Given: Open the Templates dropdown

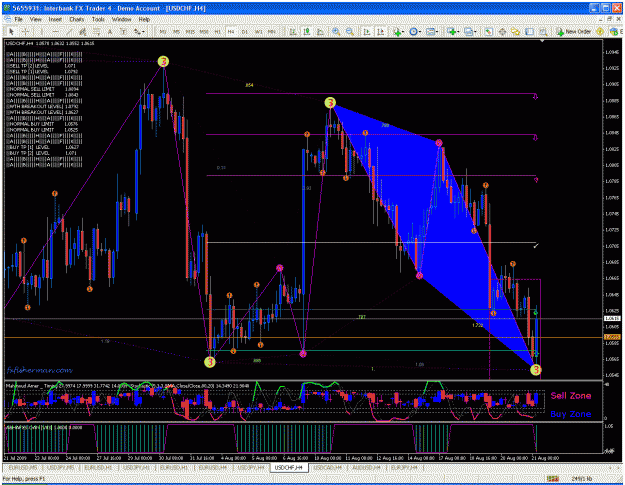Looking at the screenshot, I should 432,31.
